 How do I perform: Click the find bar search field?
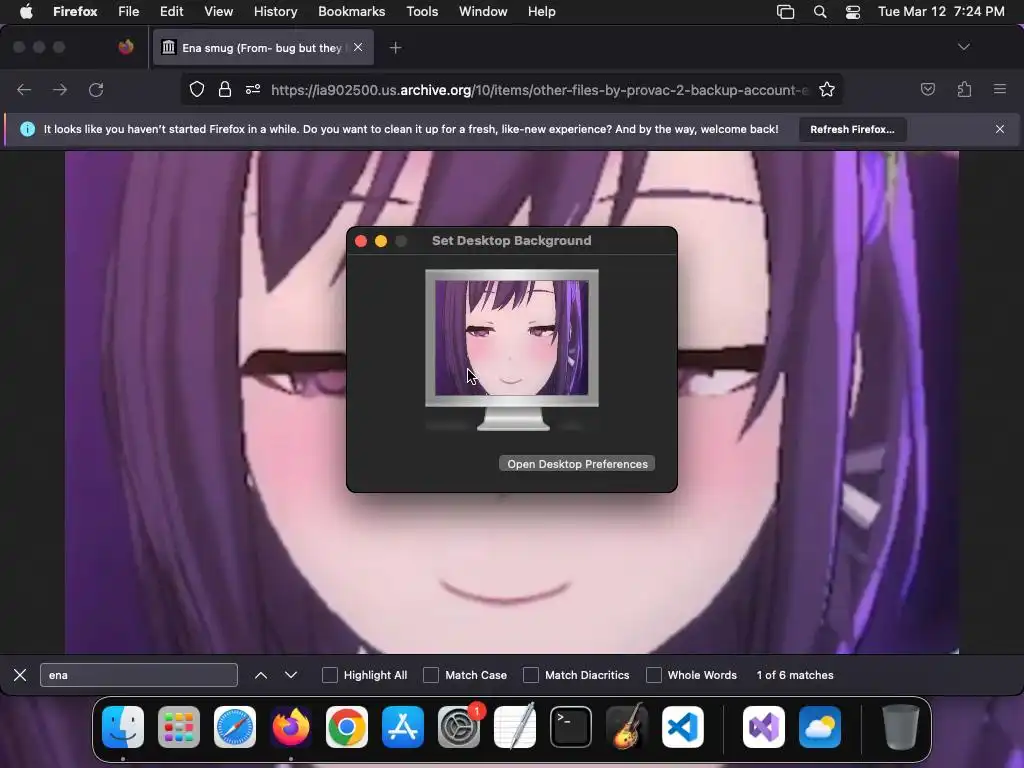pos(138,675)
